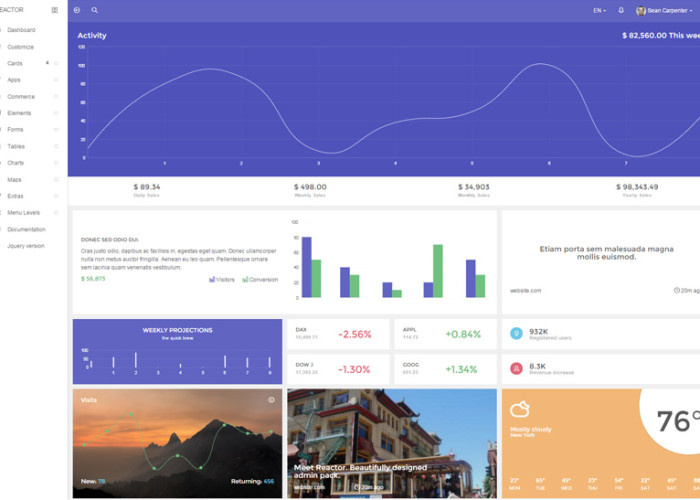
Task: Click the red Revenue increase circle icon
Action: point(517,368)
